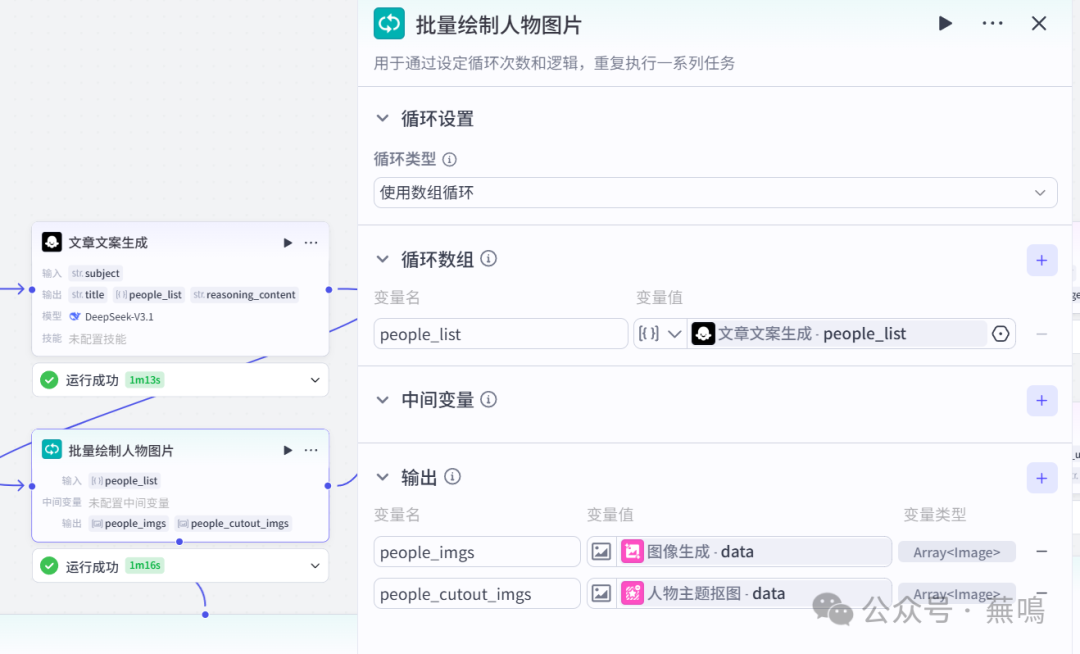The image size is (1080, 654).
Task: Edit the people_cutout_imgs variable name field
Action: click(477, 594)
